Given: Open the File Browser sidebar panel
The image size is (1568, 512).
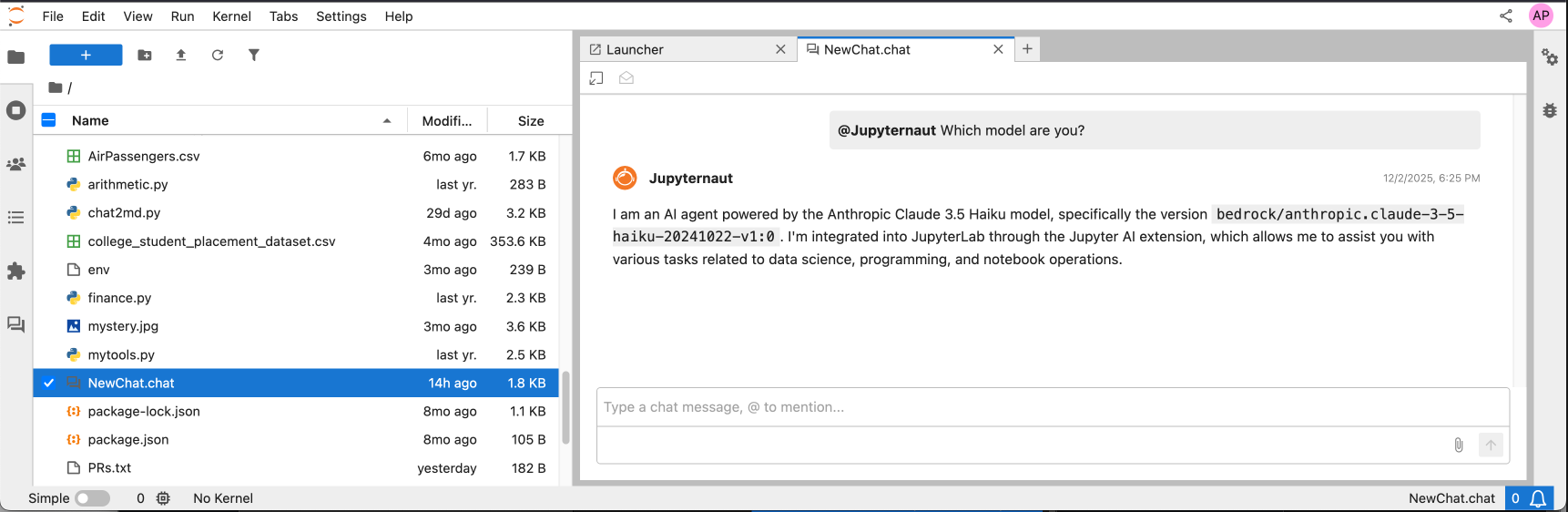Looking at the screenshot, I should point(15,56).
